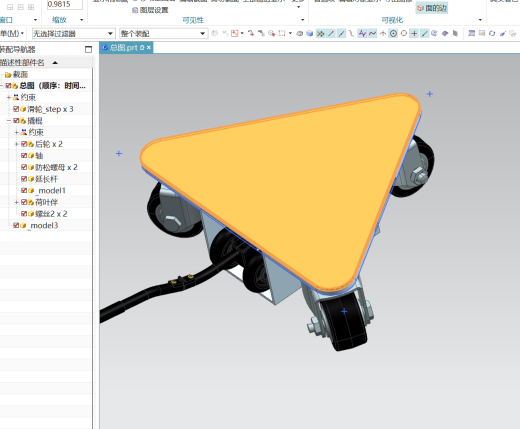520x429 pixels.
Task: Uncheck the 总图 assembly checkbox
Action: [8, 86]
